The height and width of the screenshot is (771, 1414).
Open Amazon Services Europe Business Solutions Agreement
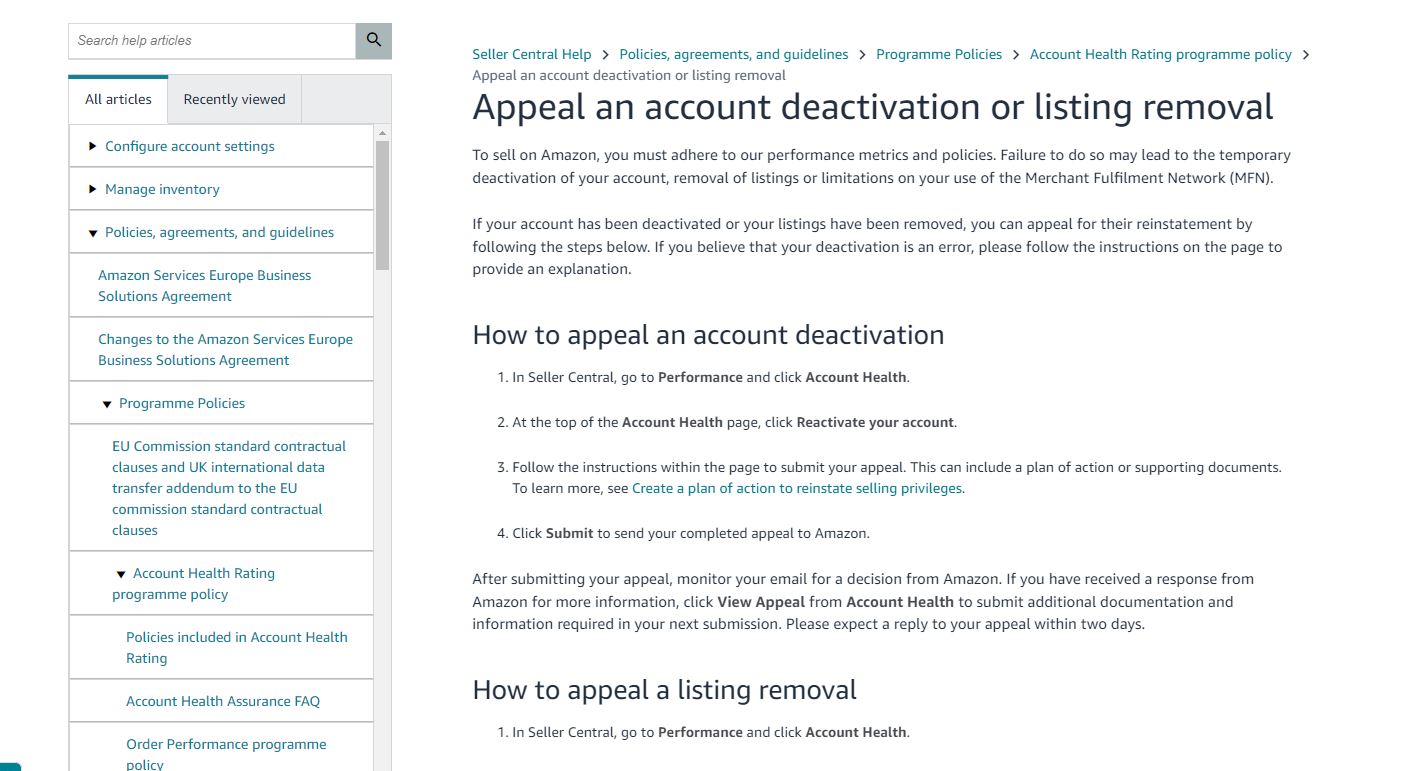coord(205,286)
